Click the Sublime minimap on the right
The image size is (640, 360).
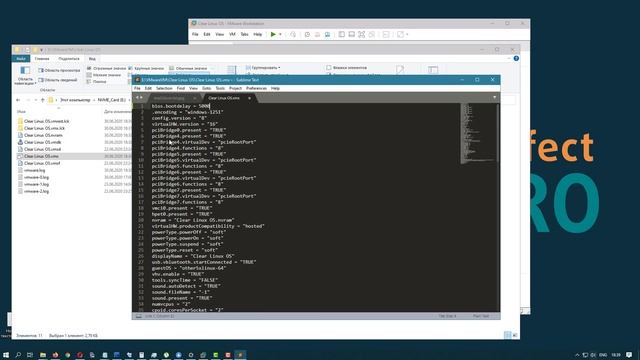click(x=478, y=134)
